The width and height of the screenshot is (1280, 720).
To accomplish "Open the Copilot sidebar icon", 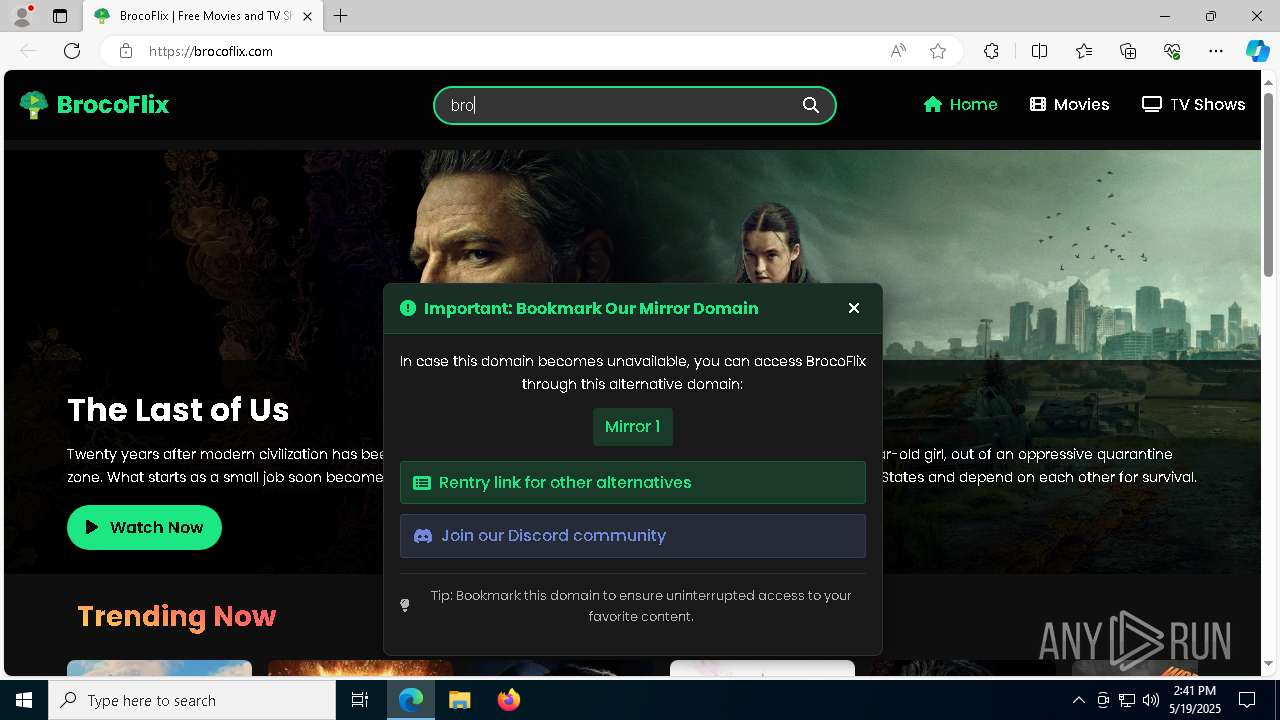I will pyautogui.click(x=1257, y=51).
